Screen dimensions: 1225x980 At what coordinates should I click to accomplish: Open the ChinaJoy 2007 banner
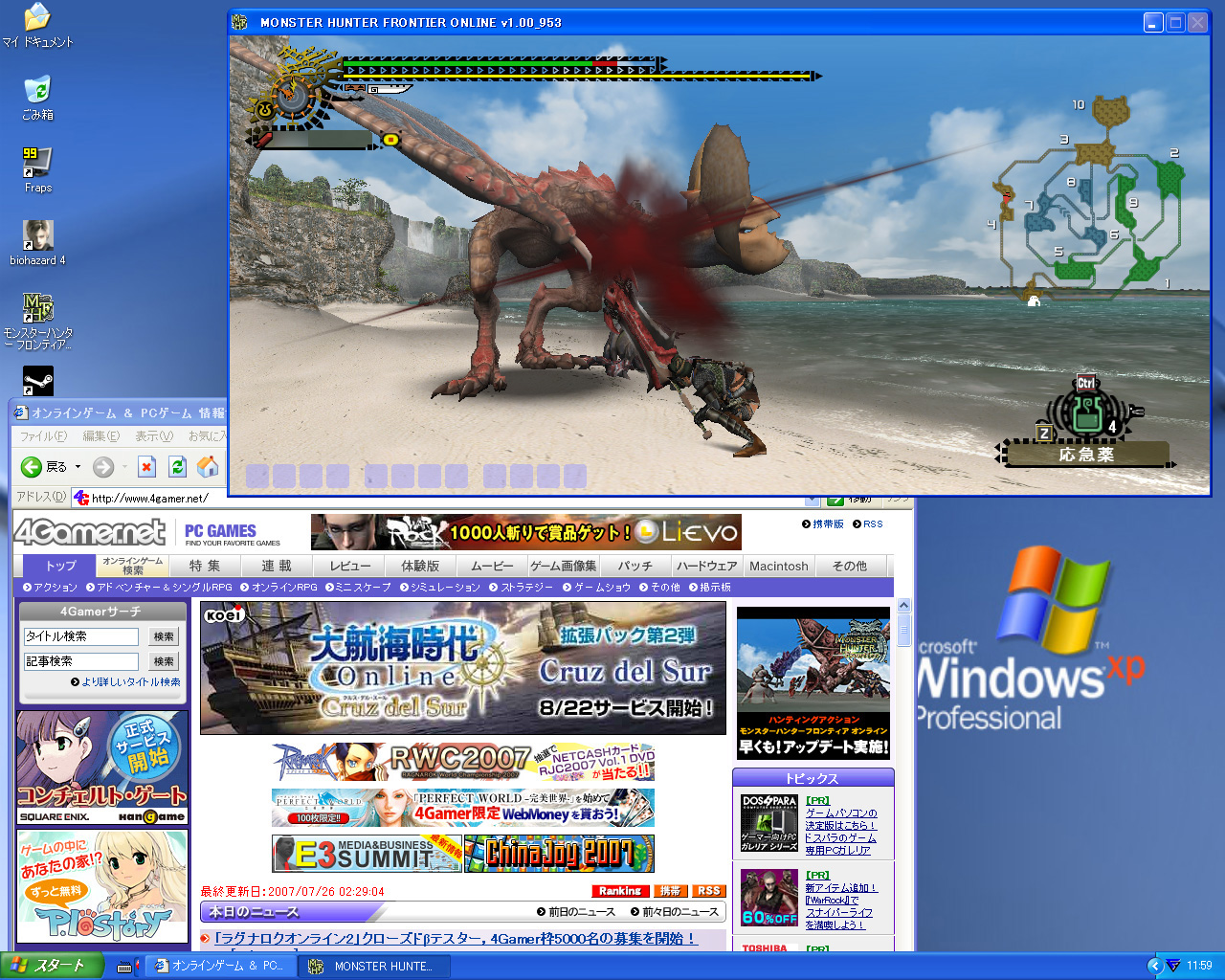[559, 853]
